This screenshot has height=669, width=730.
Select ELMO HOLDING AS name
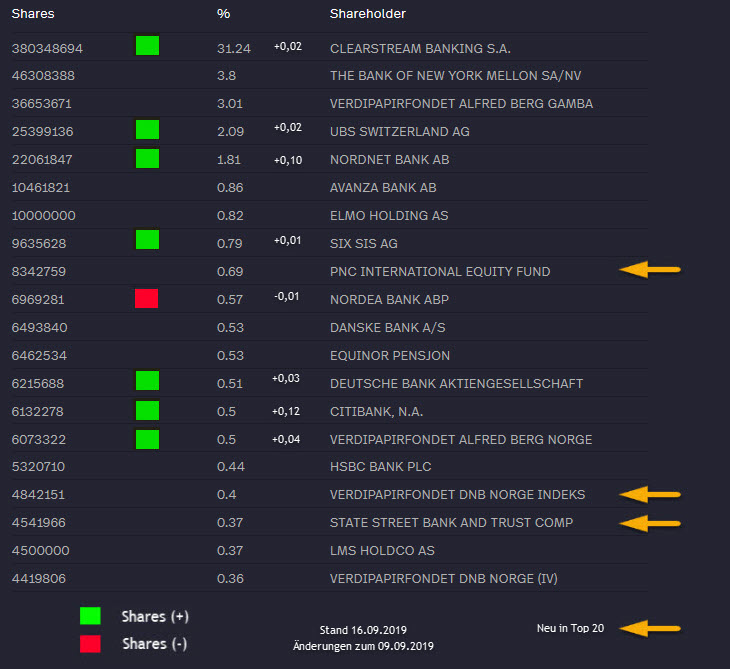(x=389, y=216)
